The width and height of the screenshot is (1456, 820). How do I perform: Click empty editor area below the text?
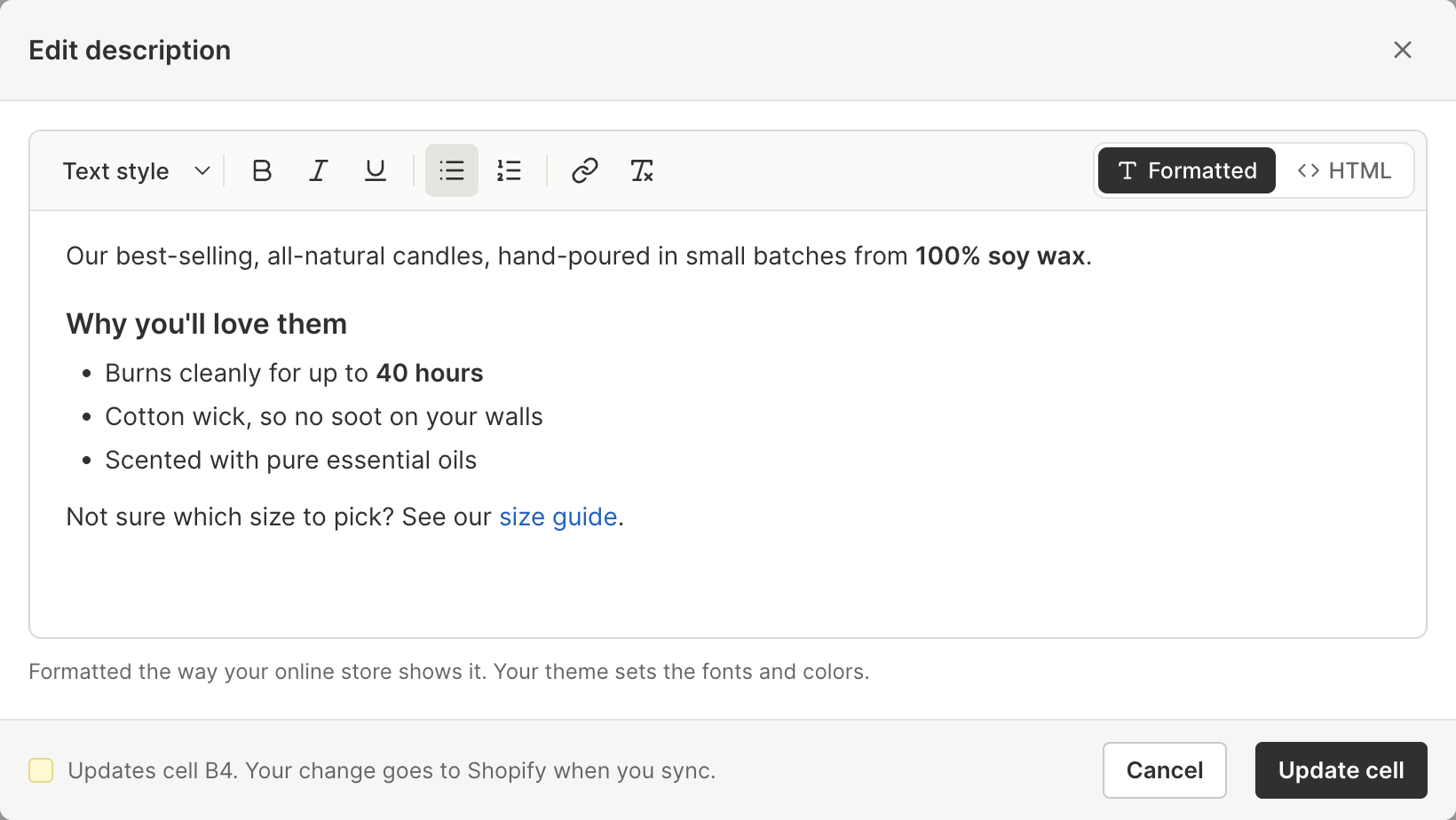point(728,586)
